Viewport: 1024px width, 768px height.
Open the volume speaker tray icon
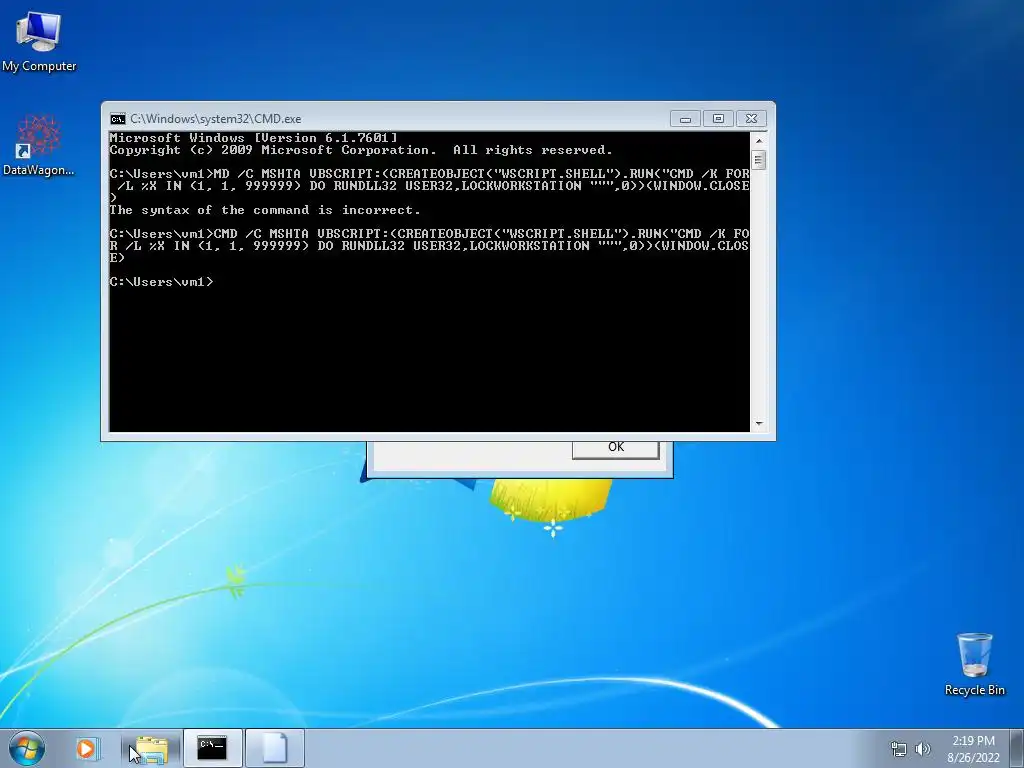tap(923, 749)
